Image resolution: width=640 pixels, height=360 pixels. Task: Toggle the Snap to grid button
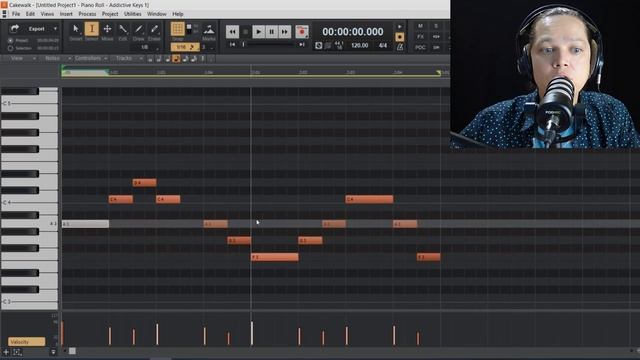tap(177, 29)
